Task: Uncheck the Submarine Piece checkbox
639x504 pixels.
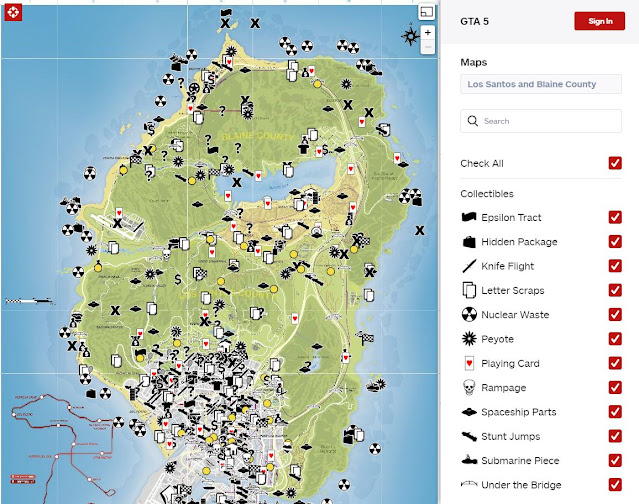Action: (615, 460)
